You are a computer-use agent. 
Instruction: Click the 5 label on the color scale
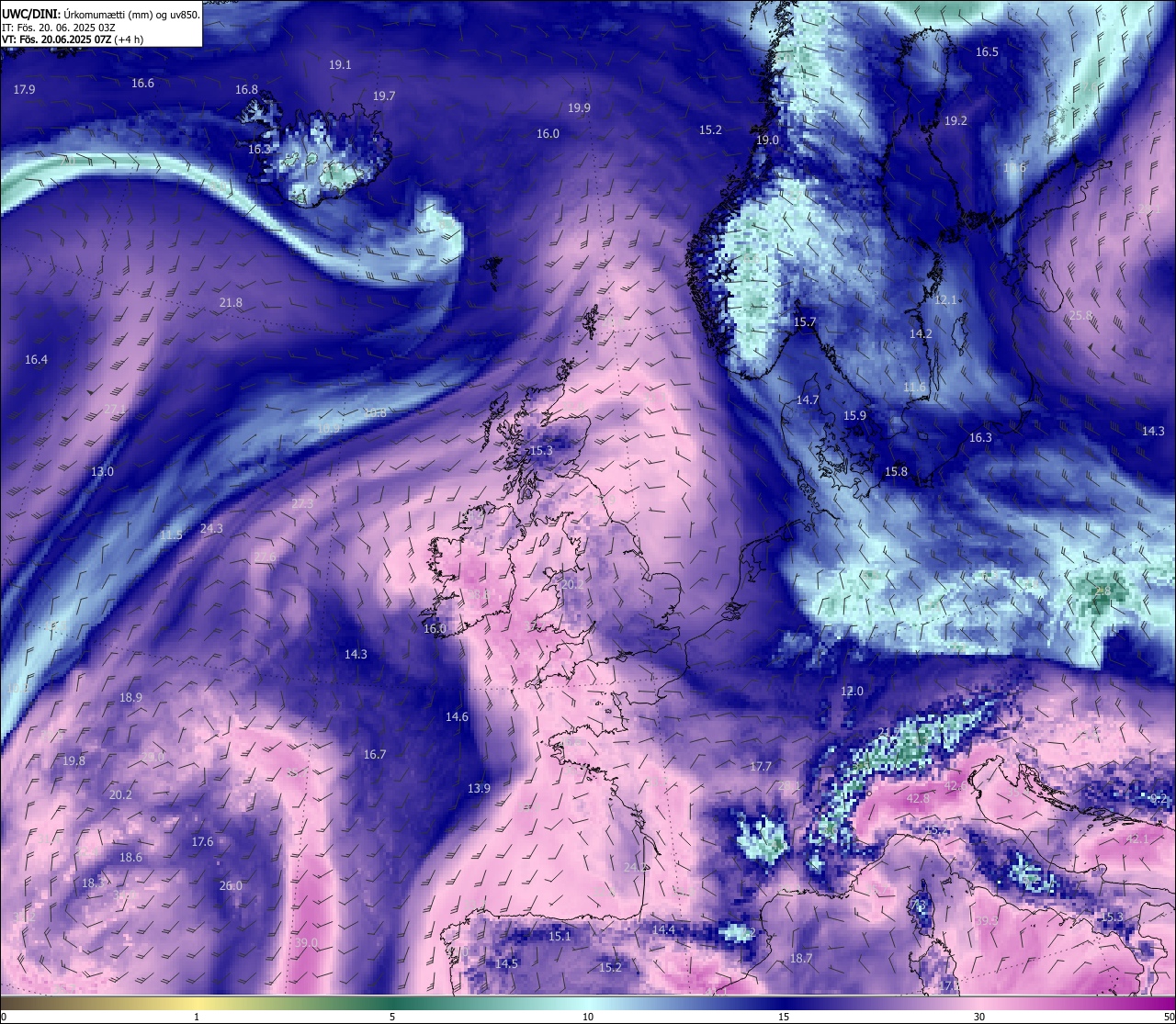pyautogui.click(x=392, y=1016)
